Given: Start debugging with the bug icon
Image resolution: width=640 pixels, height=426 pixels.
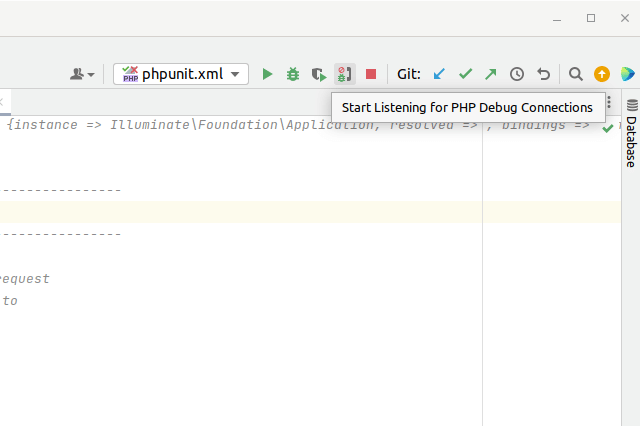Looking at the screenshot, I should point(293,74).
